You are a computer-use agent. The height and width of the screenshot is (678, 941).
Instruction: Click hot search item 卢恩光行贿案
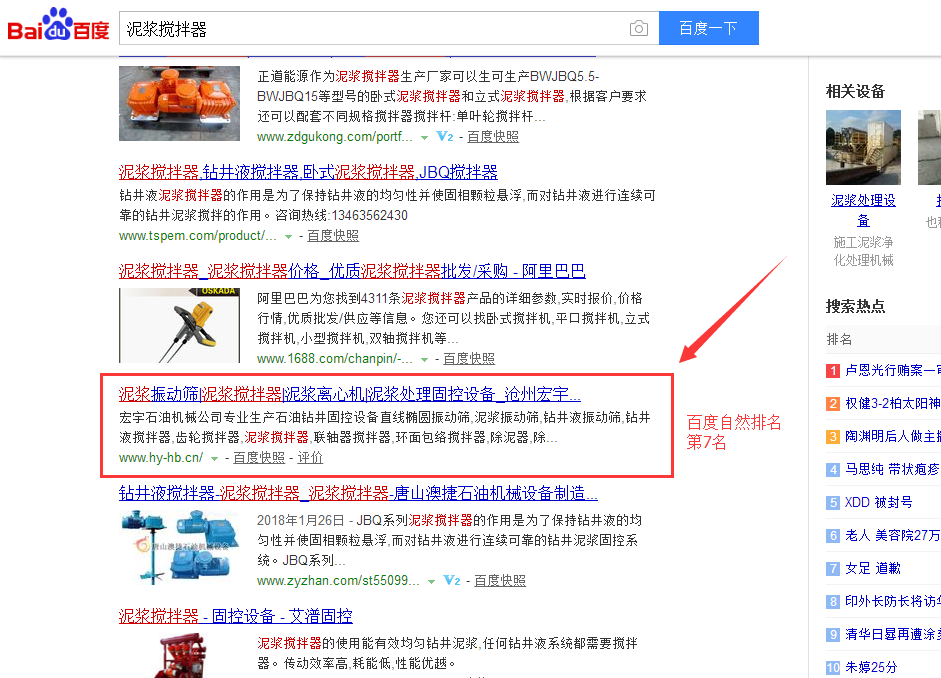[892, 371]
